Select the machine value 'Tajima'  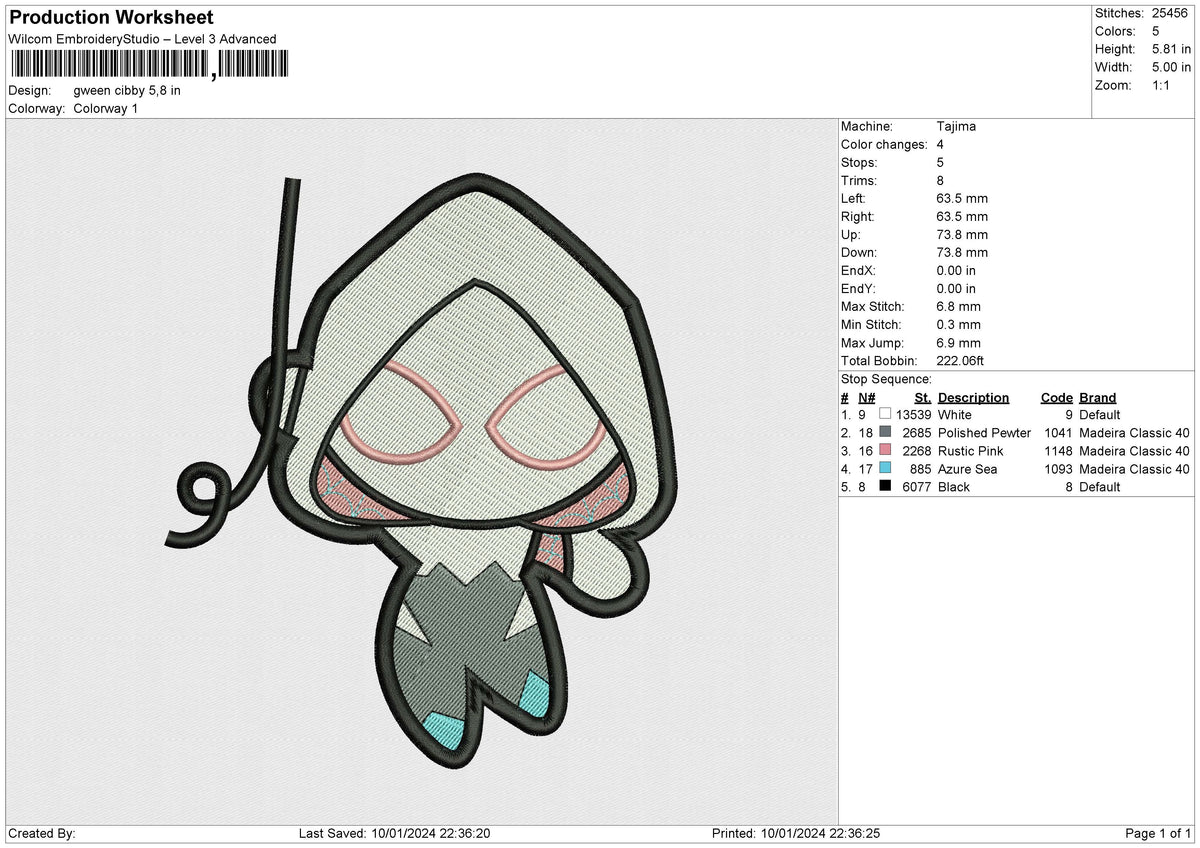(957, 127)
